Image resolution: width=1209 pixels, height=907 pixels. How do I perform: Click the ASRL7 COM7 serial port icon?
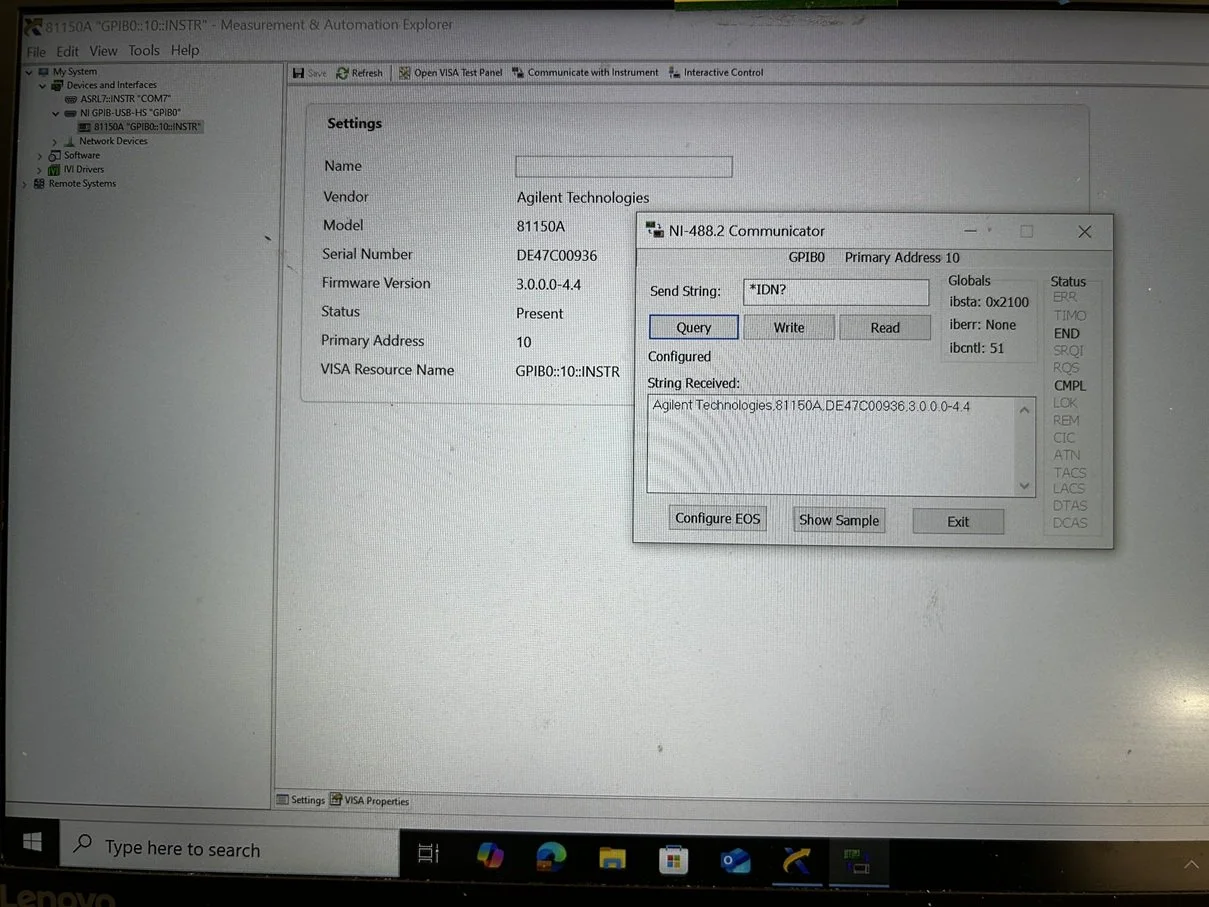click(71, 99)
